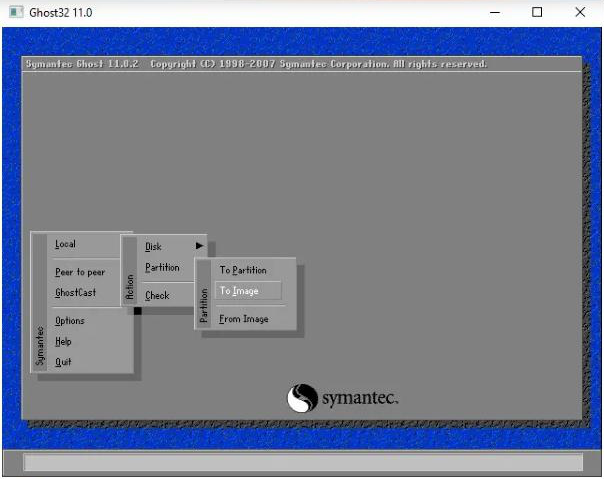Choose GhostCast in the main menu
604x479 pixels.
(76, 293)
